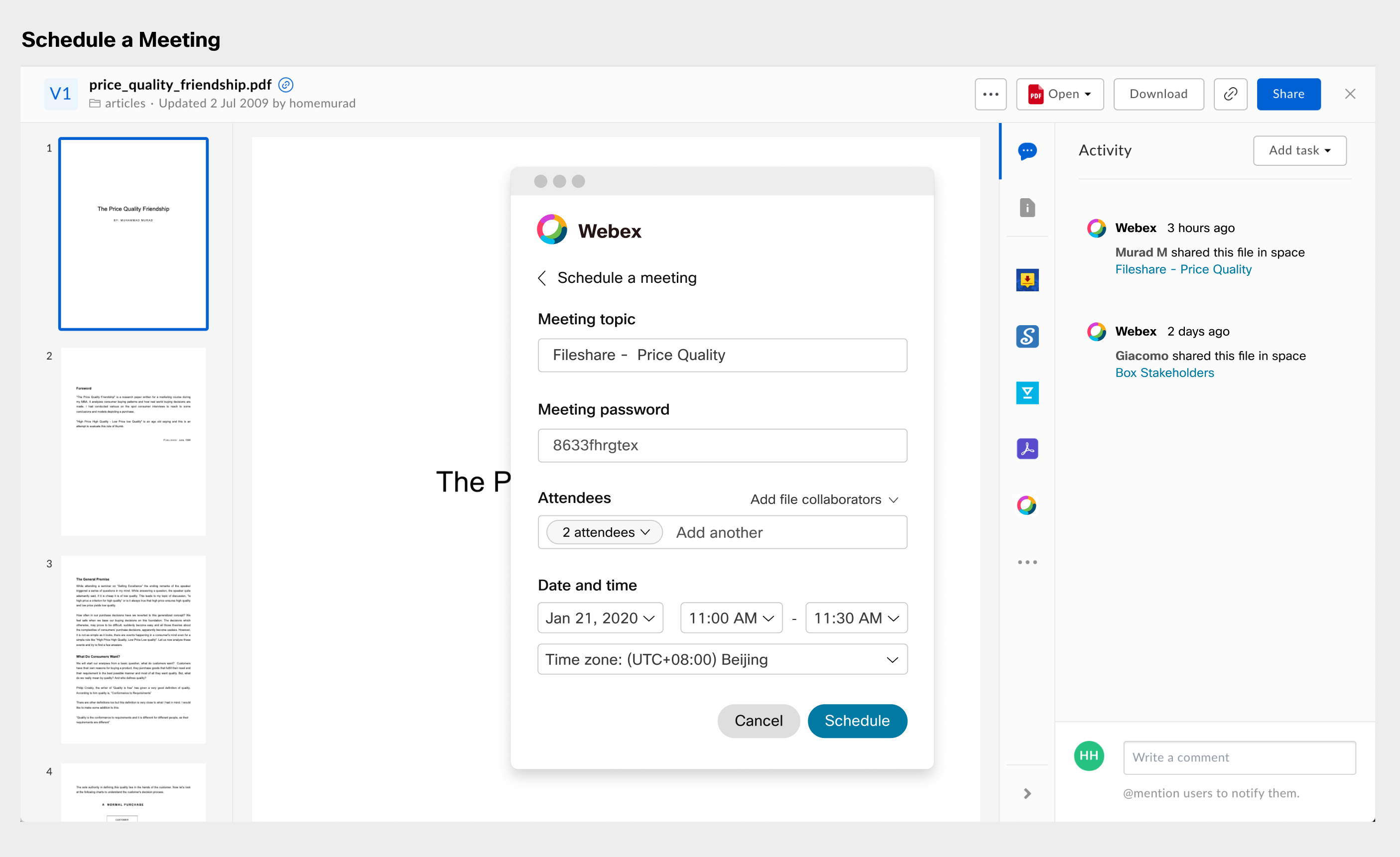Select page 1 thumbnail

[x=133, y=234]
